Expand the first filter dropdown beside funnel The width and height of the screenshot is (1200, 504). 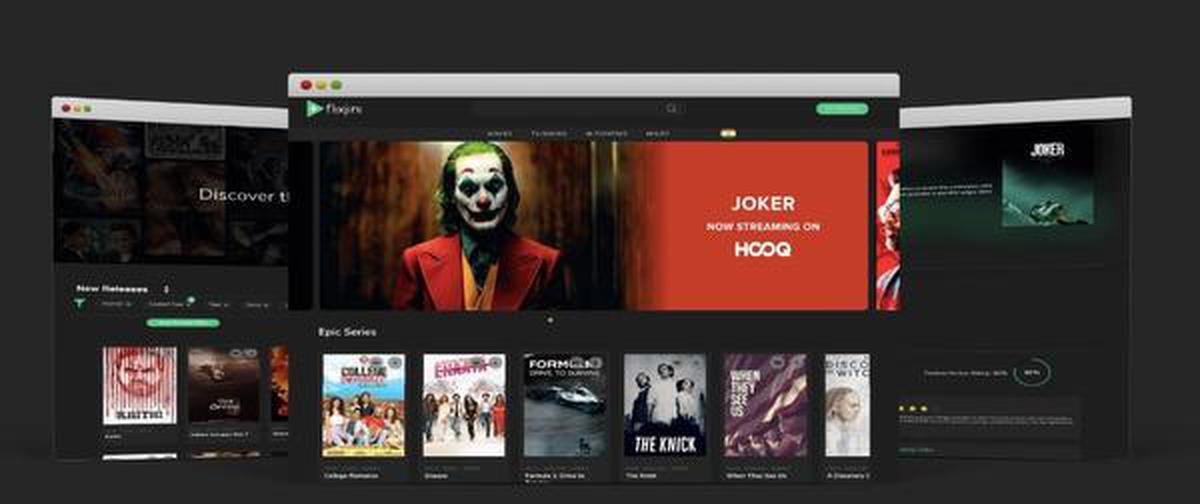click(115, 304)
